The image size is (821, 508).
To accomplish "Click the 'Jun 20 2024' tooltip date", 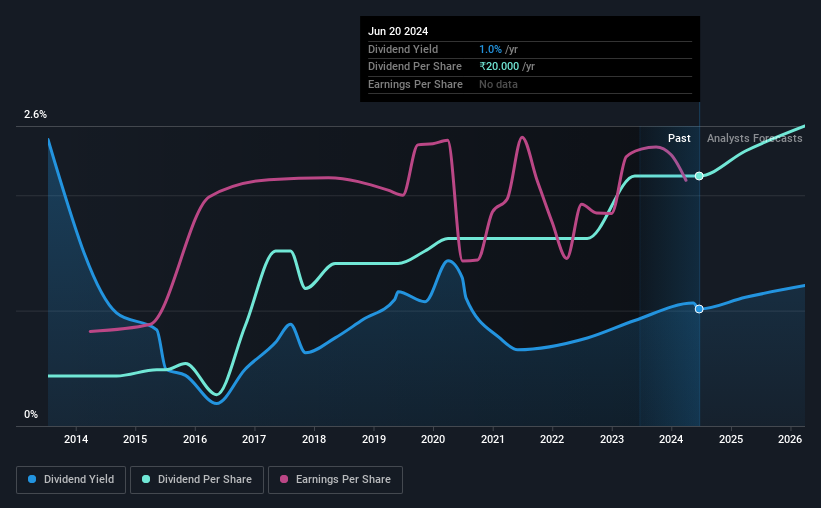I will 398,31.
